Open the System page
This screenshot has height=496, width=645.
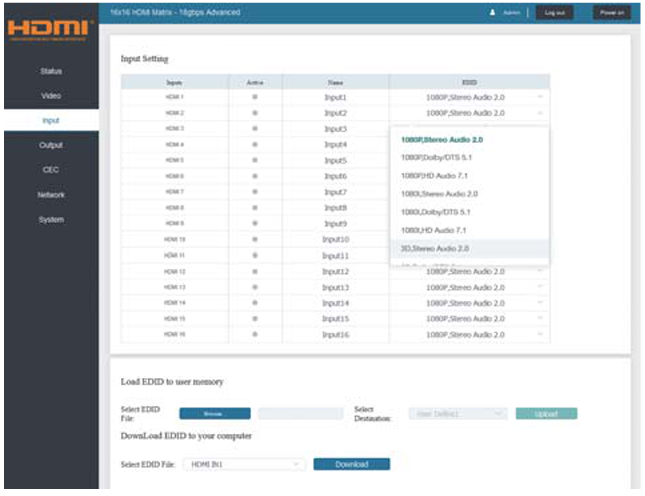pyautogui.click(x=51, y=219)
